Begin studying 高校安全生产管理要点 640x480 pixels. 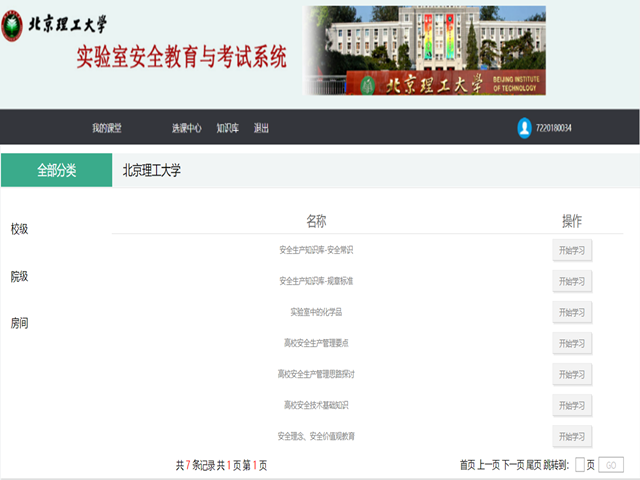(572, 343)
